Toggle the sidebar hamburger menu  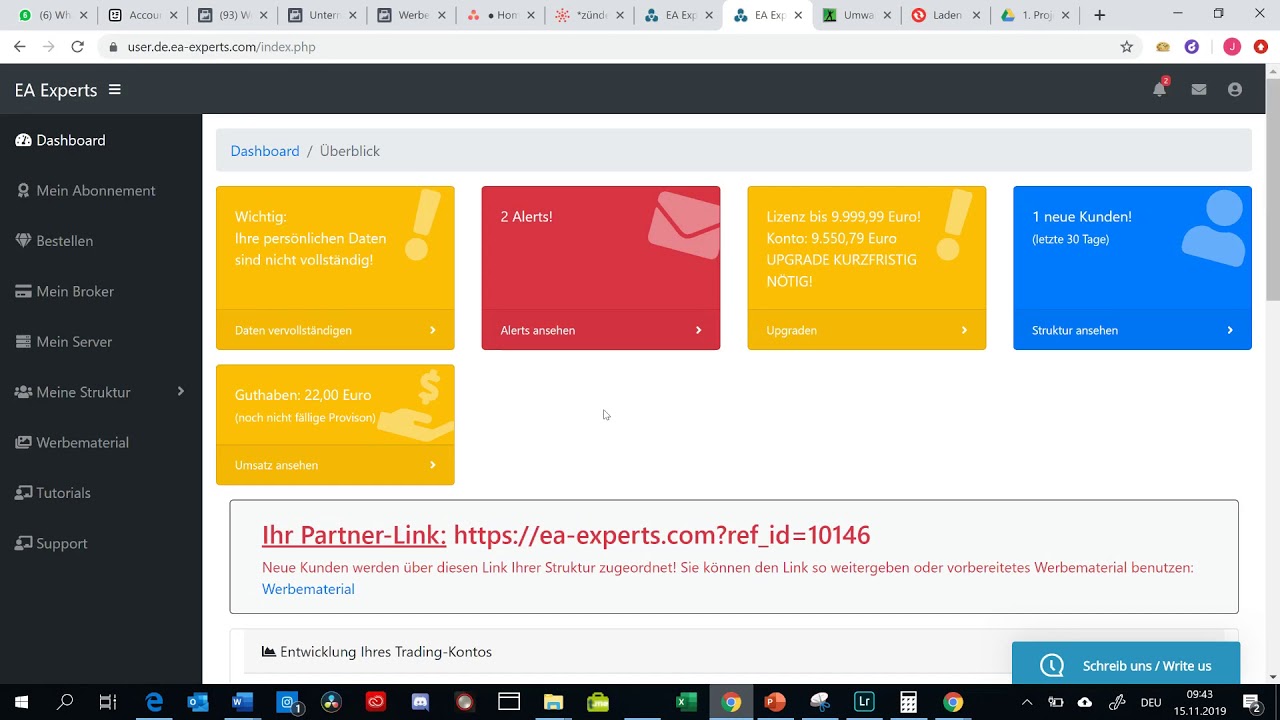coord(115,90)
